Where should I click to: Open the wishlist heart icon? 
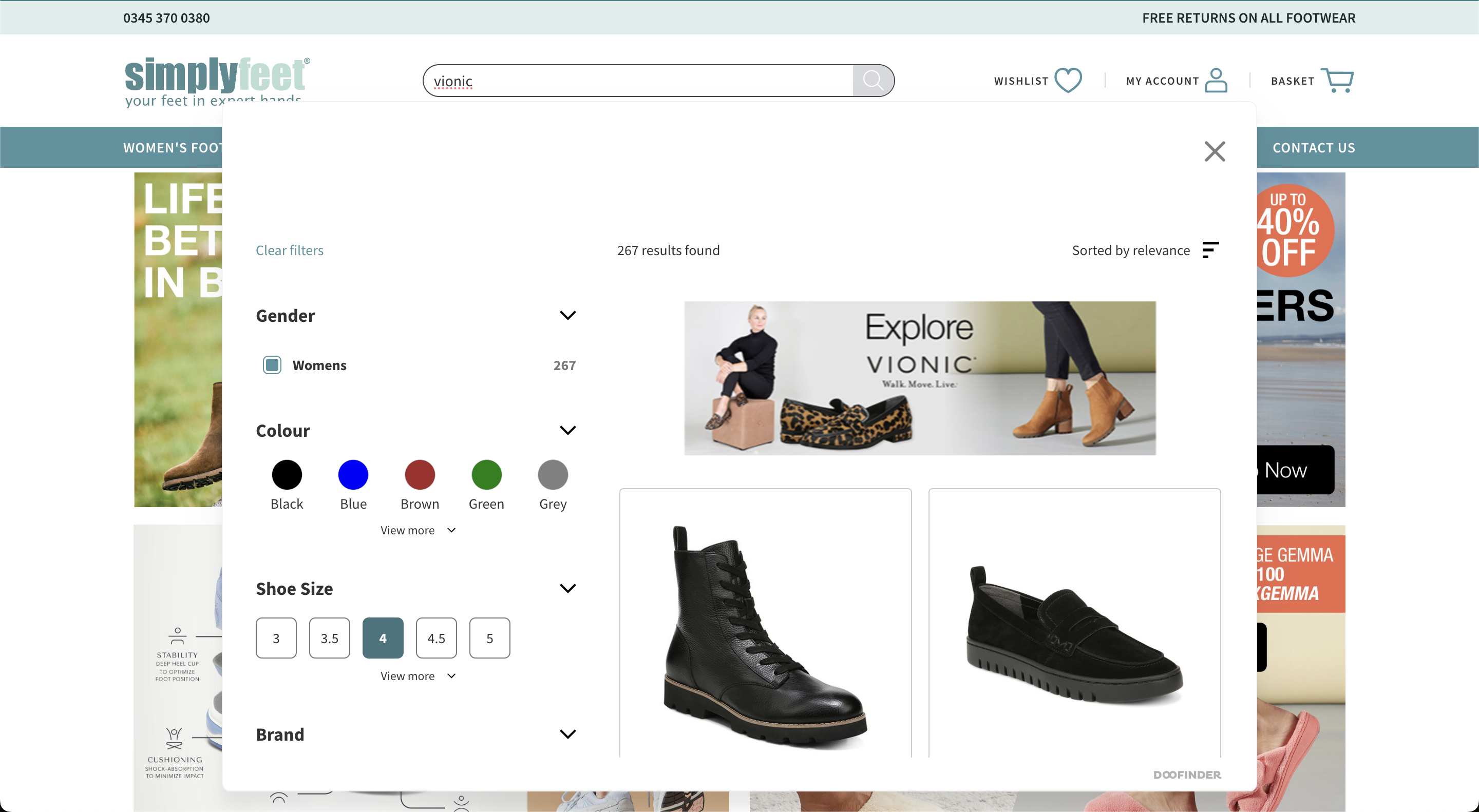tap(1068, 80)
